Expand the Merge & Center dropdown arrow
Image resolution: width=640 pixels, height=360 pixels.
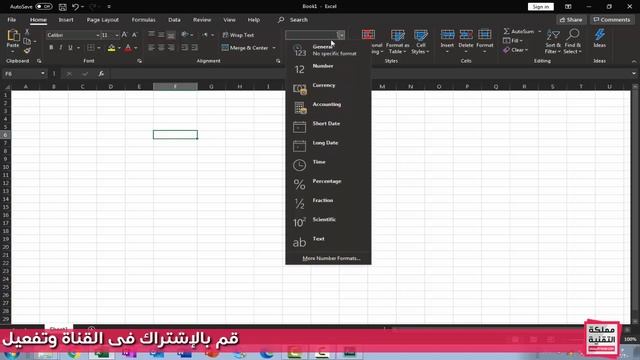[x=274, y=48]
